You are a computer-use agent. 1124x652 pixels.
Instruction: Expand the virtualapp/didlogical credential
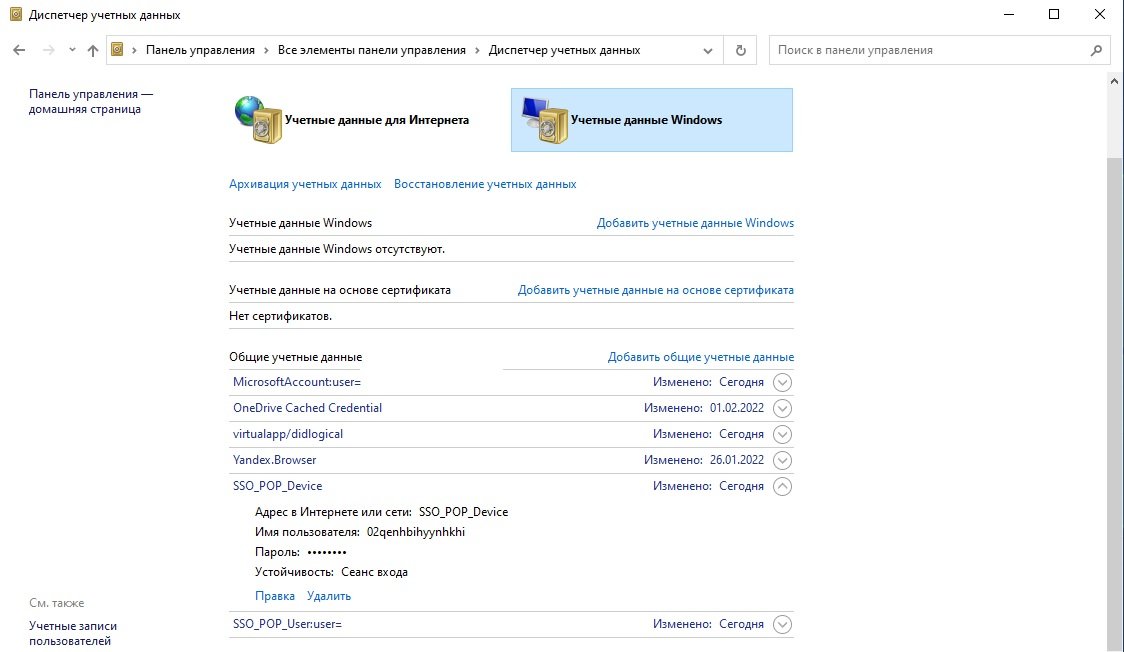[x=783, y=434]
